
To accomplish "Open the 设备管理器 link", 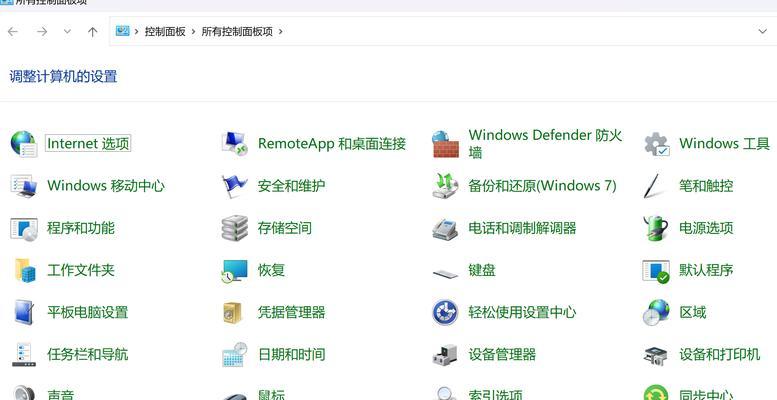I will 502,354.
